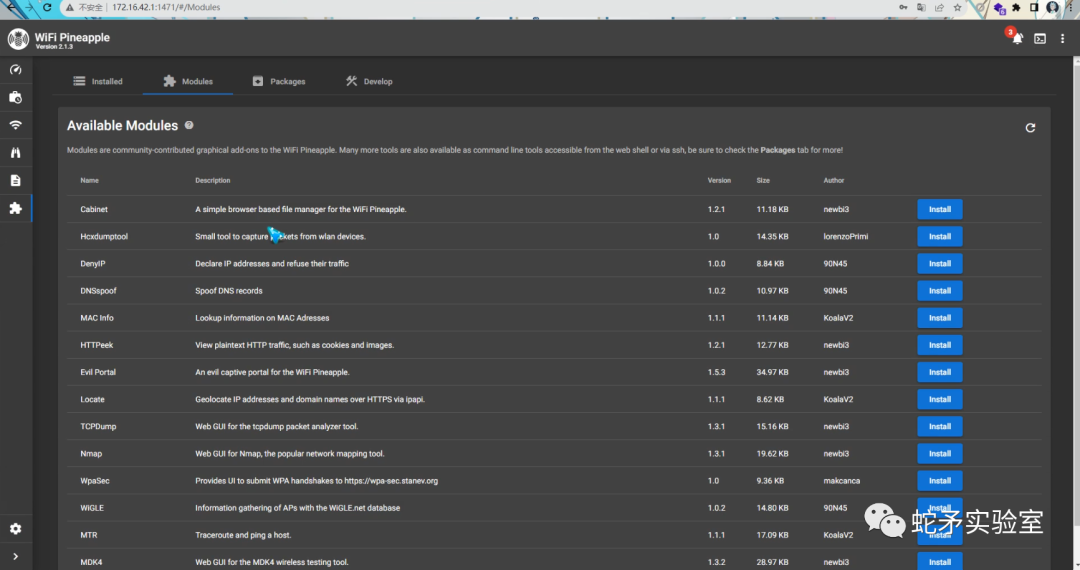The image size is (1080, 570).
Task: Click the share page icon in address bar
Action: [939, 8]
